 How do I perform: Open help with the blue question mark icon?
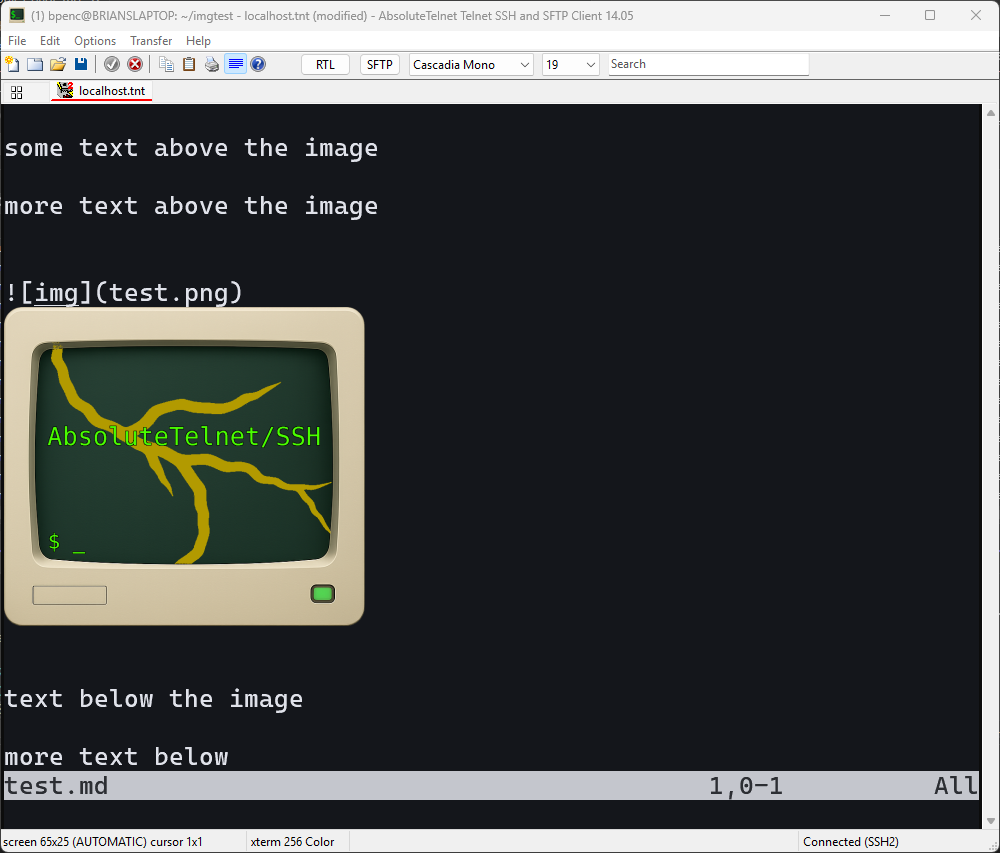(x=258, y=64)
